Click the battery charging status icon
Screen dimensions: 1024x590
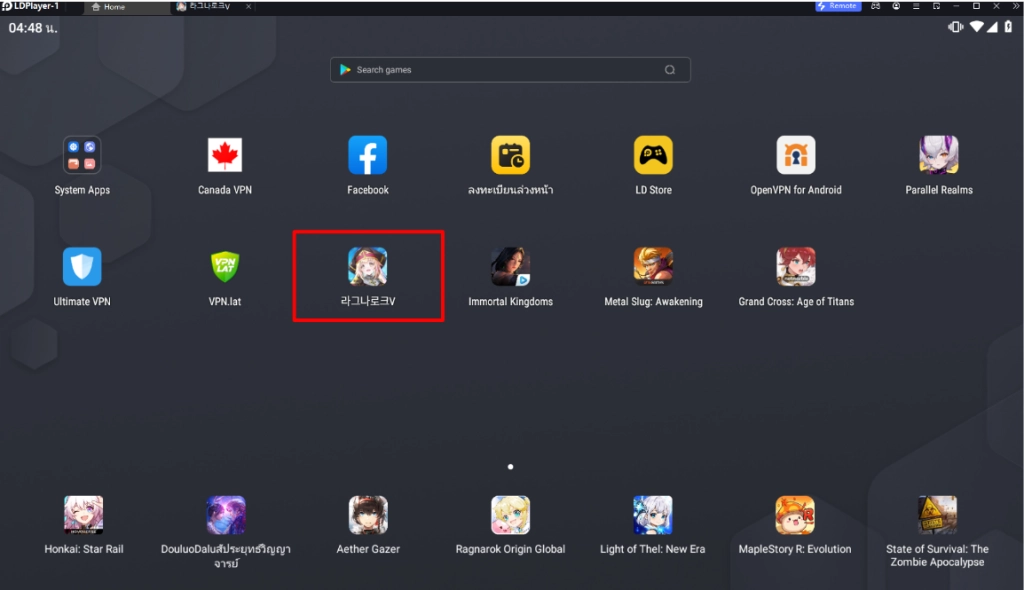[x=1008, y=27]
